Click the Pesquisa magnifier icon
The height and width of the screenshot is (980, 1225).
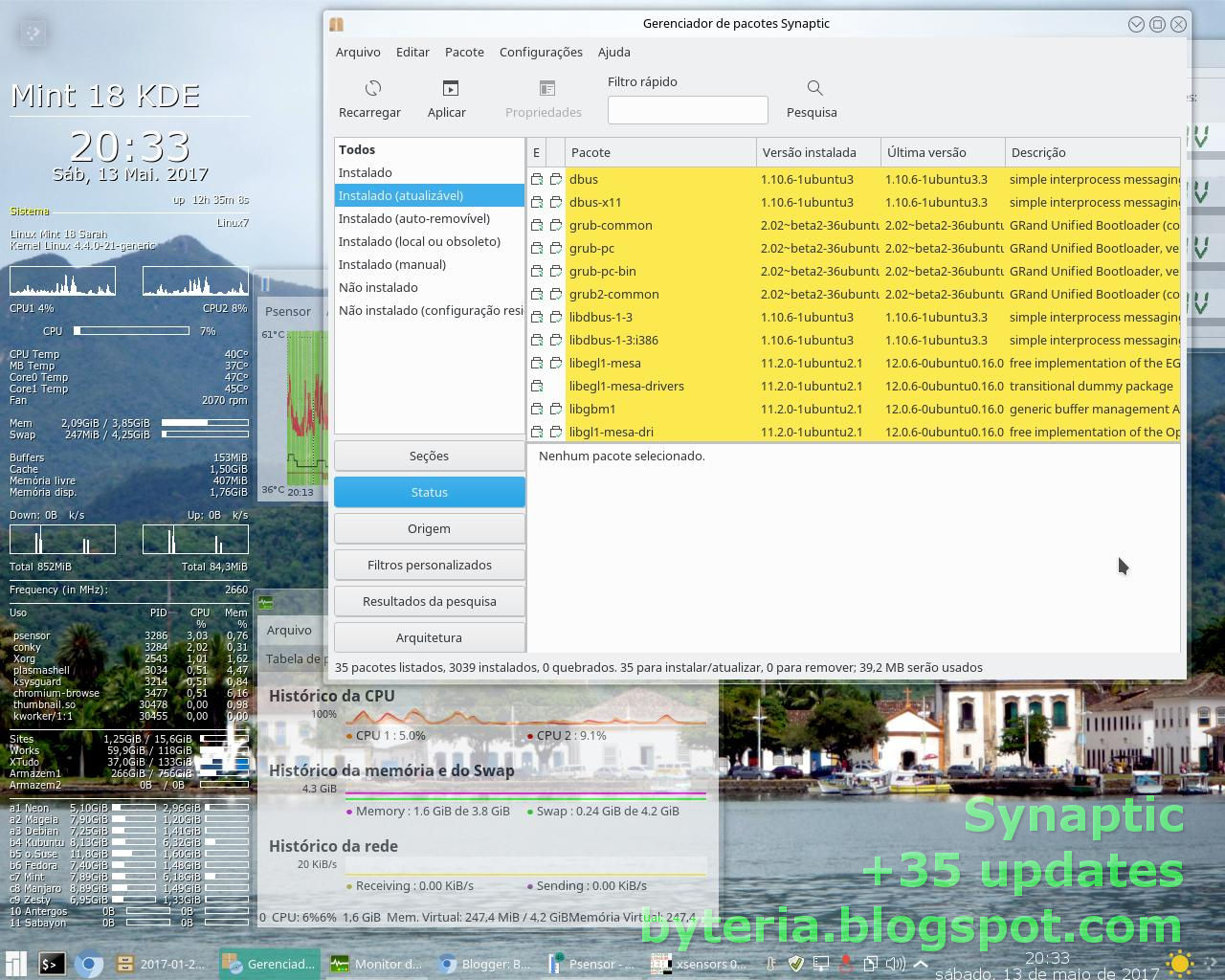pos(813,87)
